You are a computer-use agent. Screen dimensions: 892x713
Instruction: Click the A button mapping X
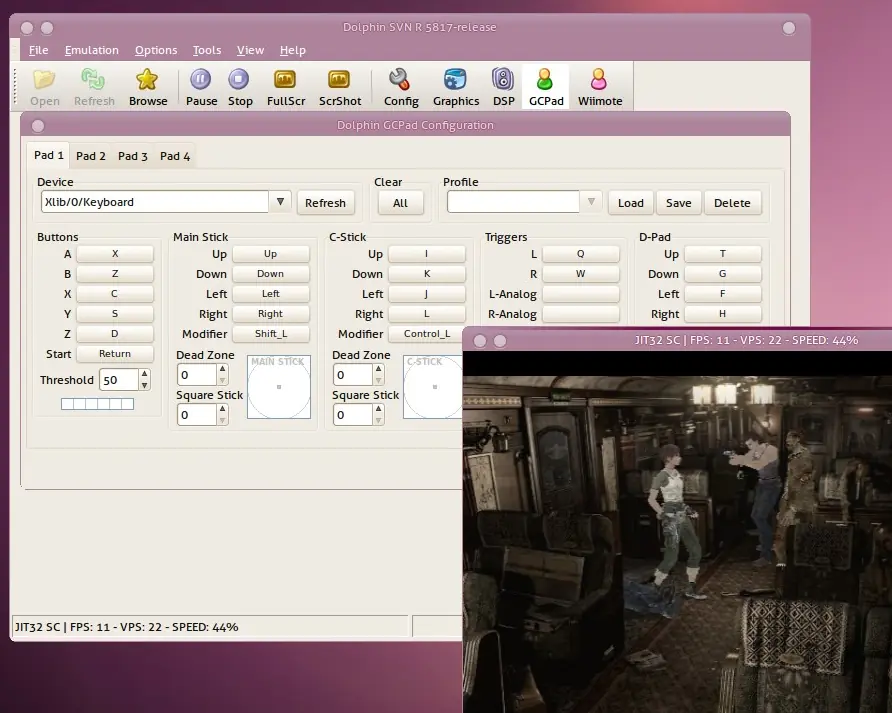(115, 254)
